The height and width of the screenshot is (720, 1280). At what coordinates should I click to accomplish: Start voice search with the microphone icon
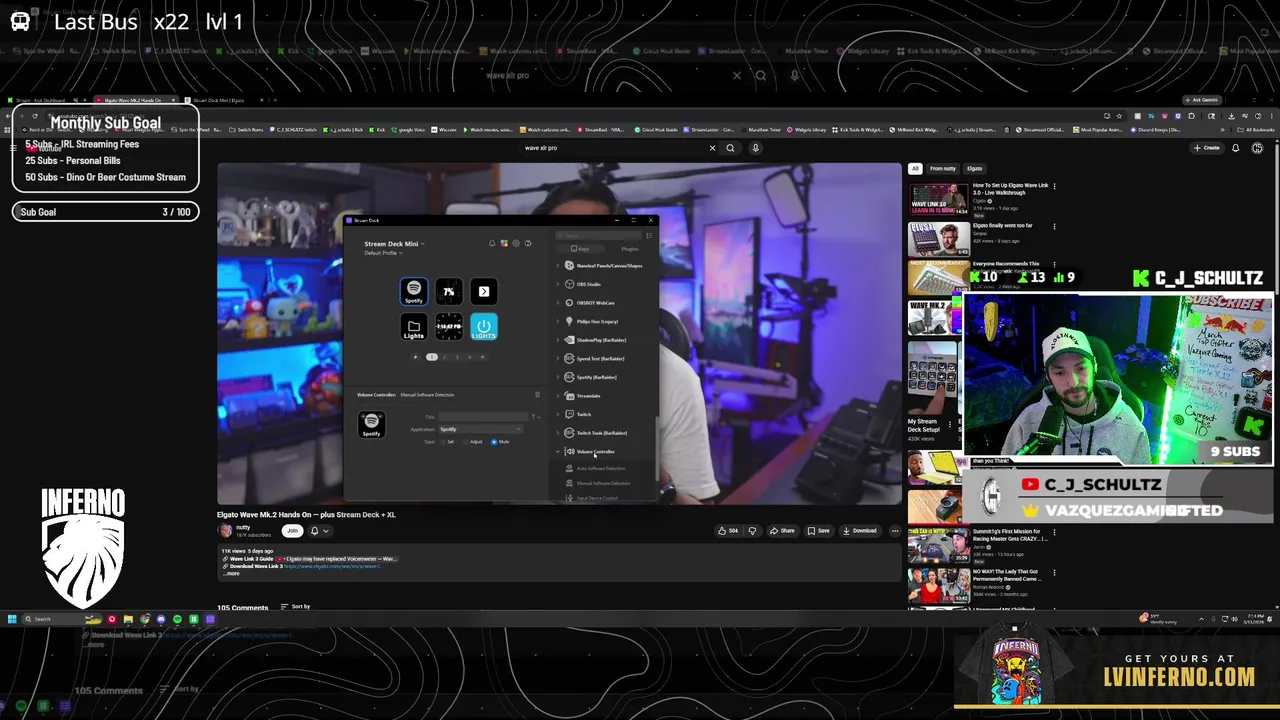(755, 148)
